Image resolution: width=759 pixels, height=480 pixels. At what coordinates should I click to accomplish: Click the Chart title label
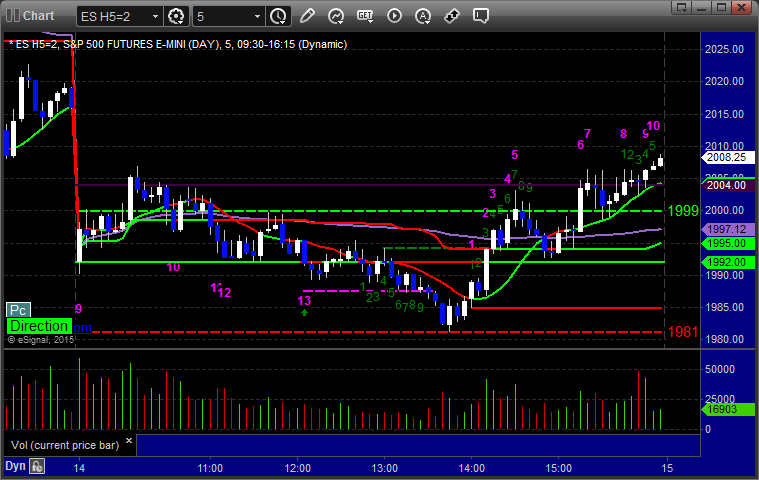pos(39,15)
